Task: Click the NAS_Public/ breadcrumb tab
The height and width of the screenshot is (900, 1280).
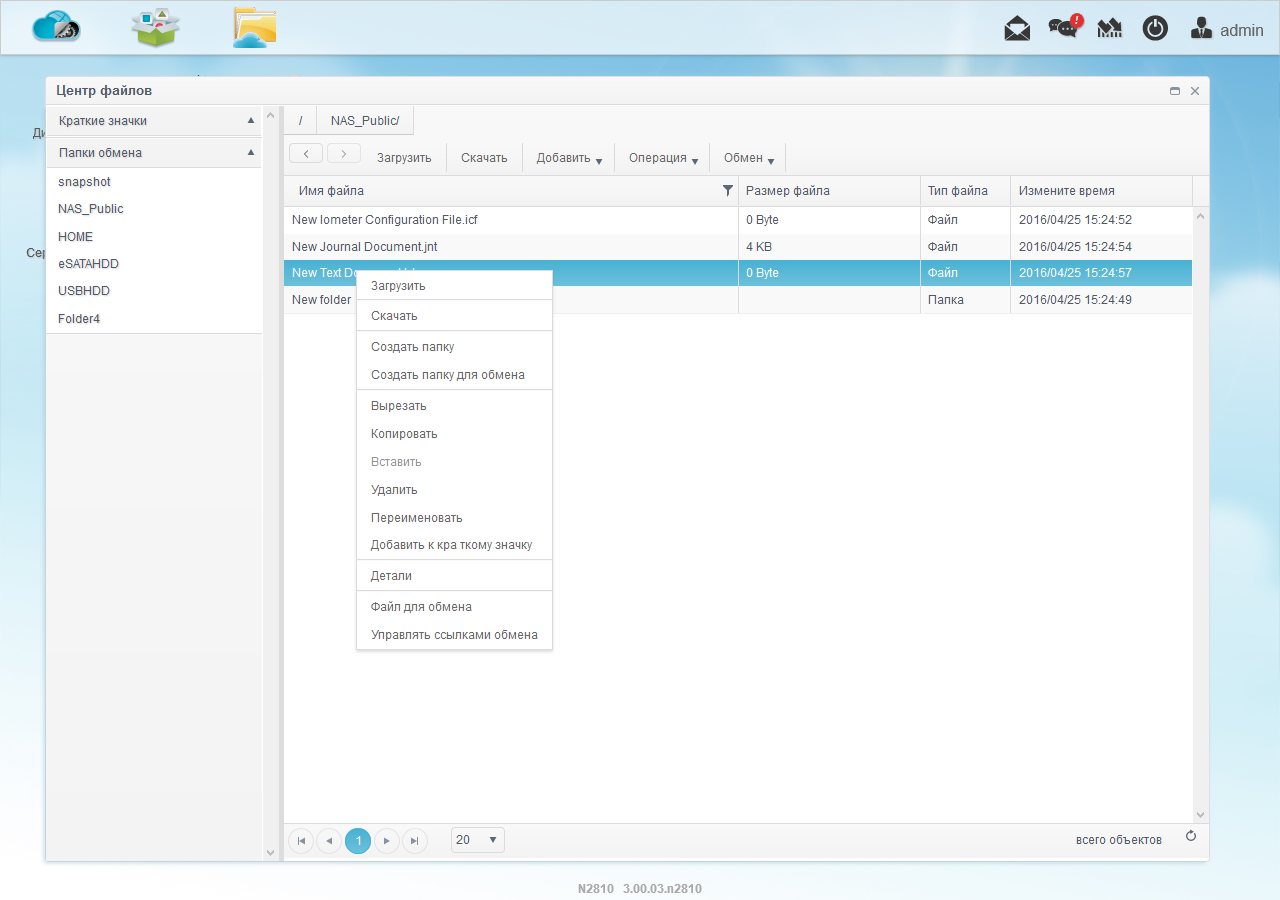Action: (365, 121)
